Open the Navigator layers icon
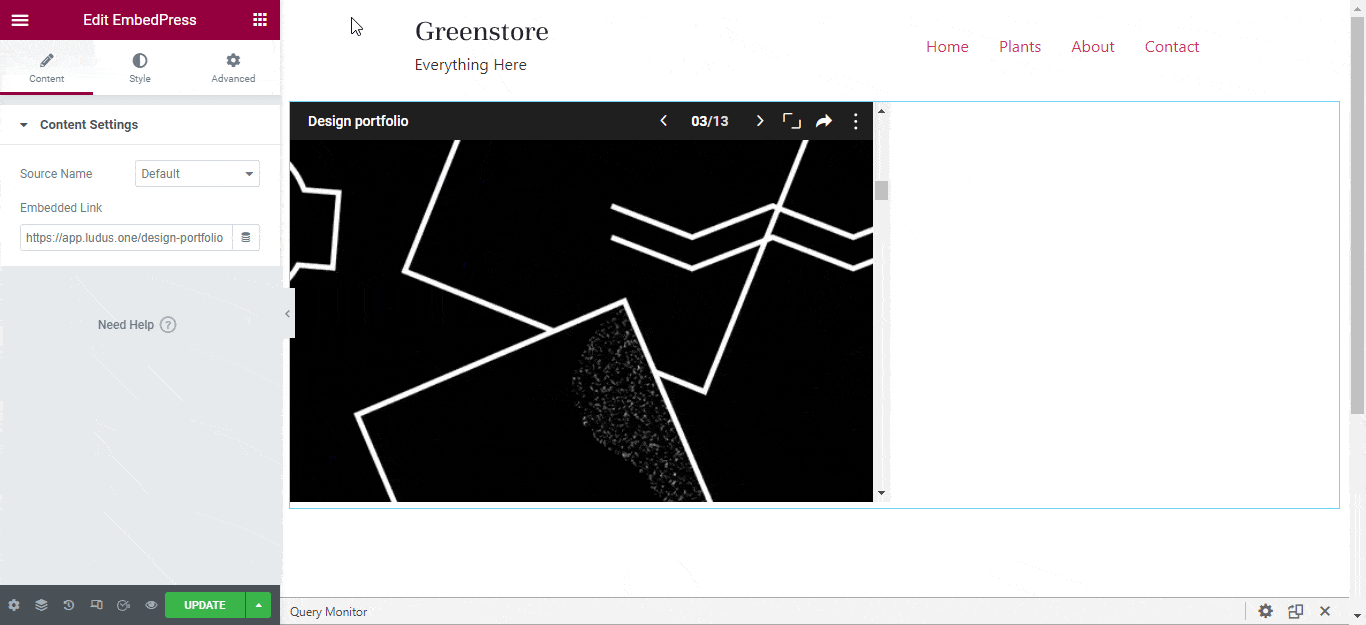 pyautogui.click(x=41, y=605)
